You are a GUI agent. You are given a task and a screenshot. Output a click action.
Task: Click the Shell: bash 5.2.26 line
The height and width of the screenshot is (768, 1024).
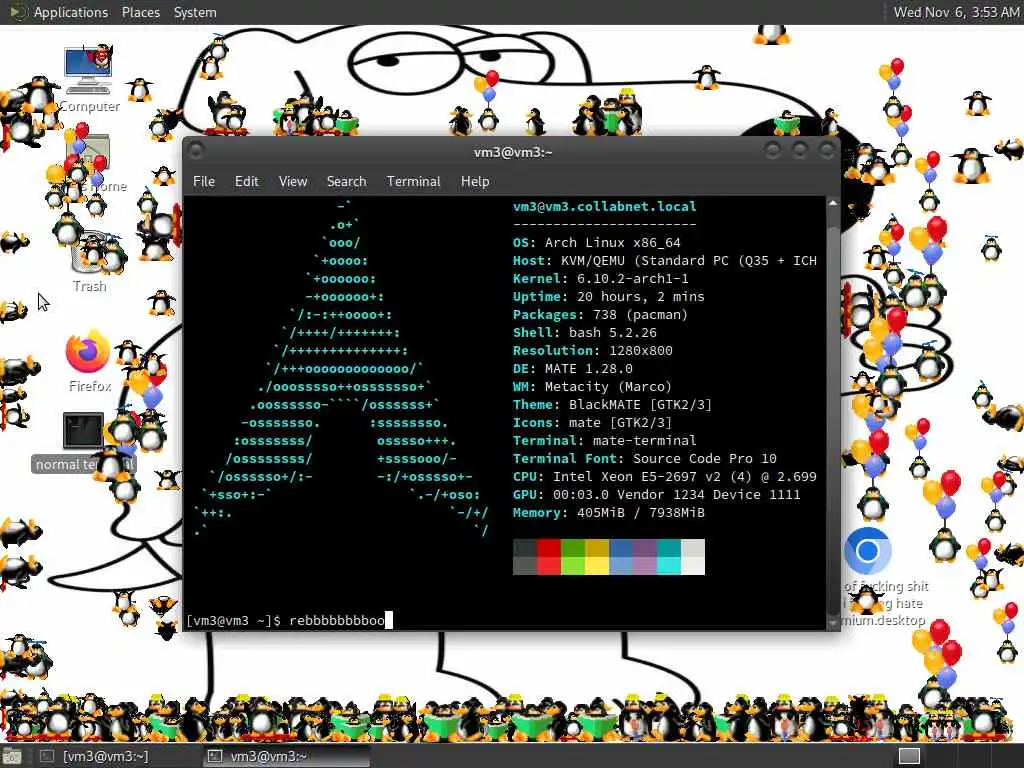pyautogui.click(x=584, y=332)
